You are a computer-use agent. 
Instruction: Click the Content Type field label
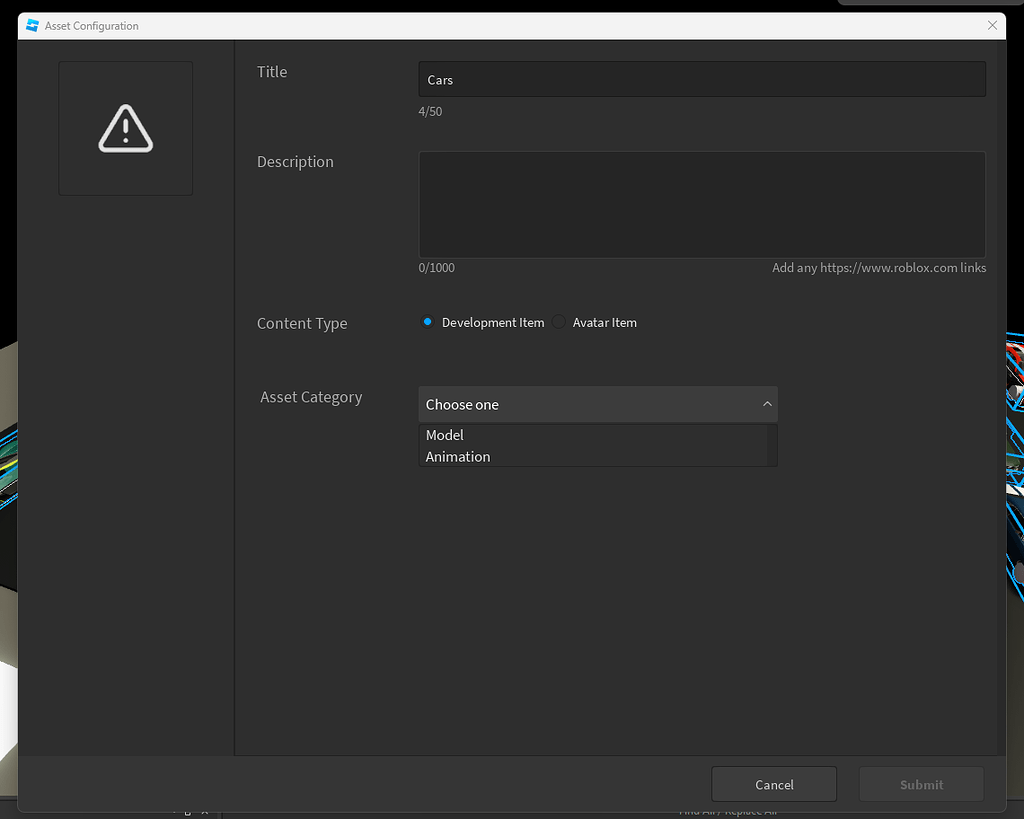(x=302, y=324)
